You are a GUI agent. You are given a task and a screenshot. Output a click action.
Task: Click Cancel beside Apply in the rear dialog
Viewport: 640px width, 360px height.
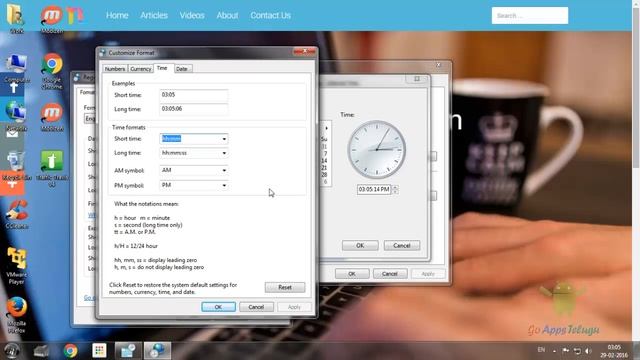click(390, 273)
